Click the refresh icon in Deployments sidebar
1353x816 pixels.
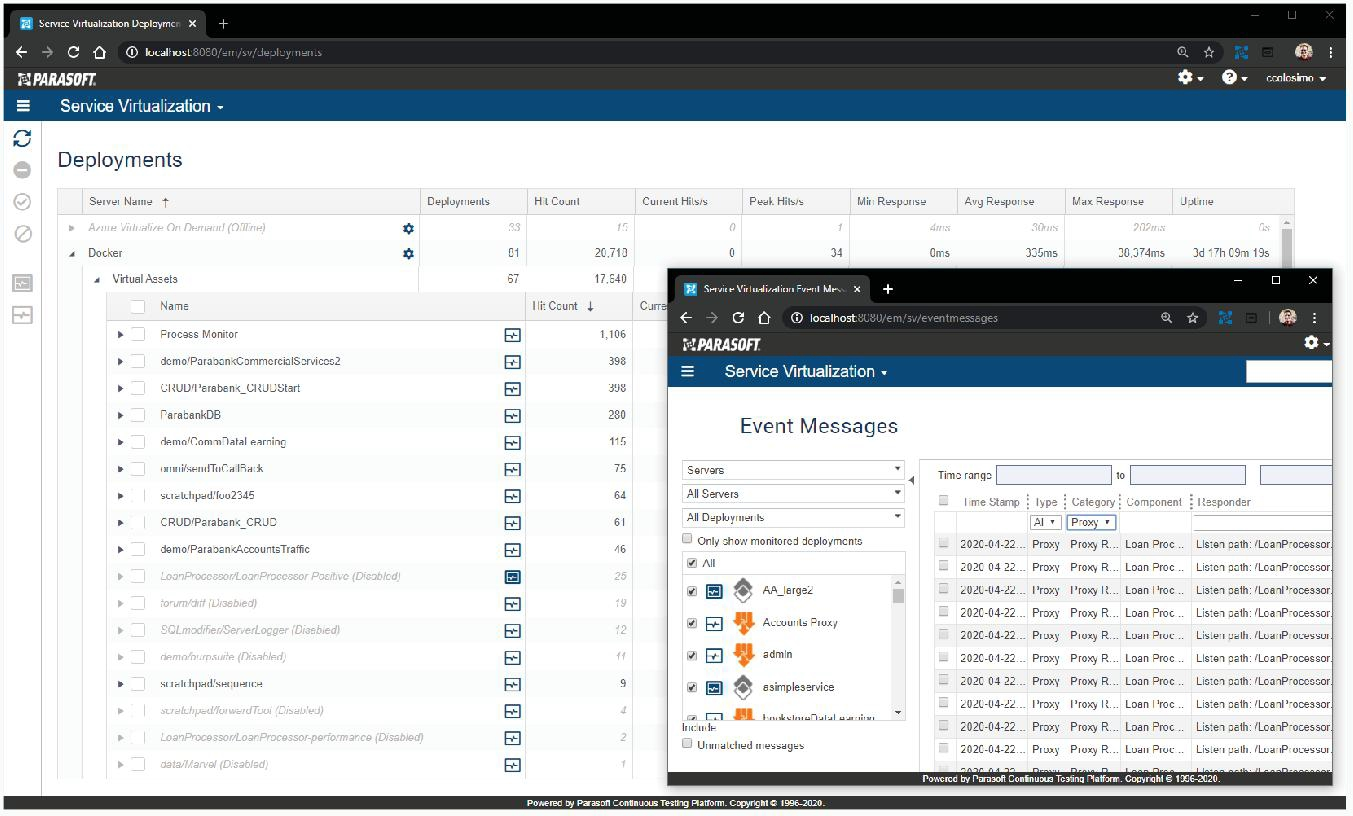click(x=22, y=139)
